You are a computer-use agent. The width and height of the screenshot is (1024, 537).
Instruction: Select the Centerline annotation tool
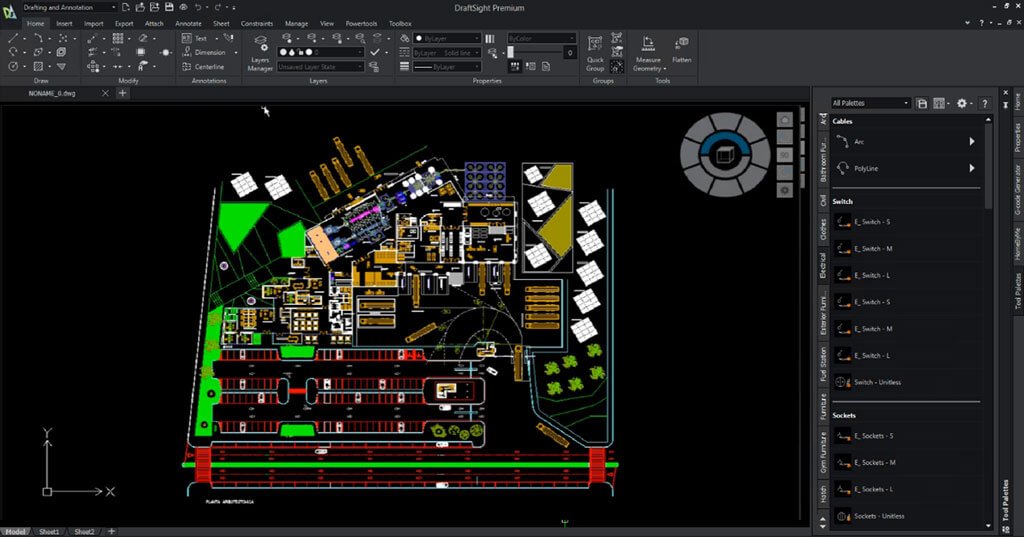pos(202,67)
